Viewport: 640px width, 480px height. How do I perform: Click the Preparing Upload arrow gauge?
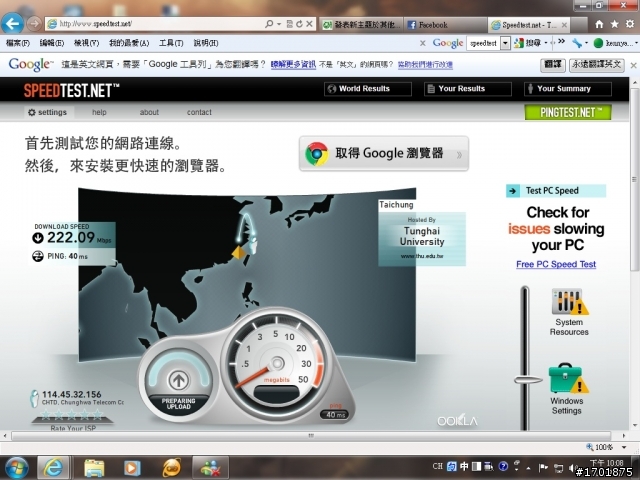coord(178,380)
